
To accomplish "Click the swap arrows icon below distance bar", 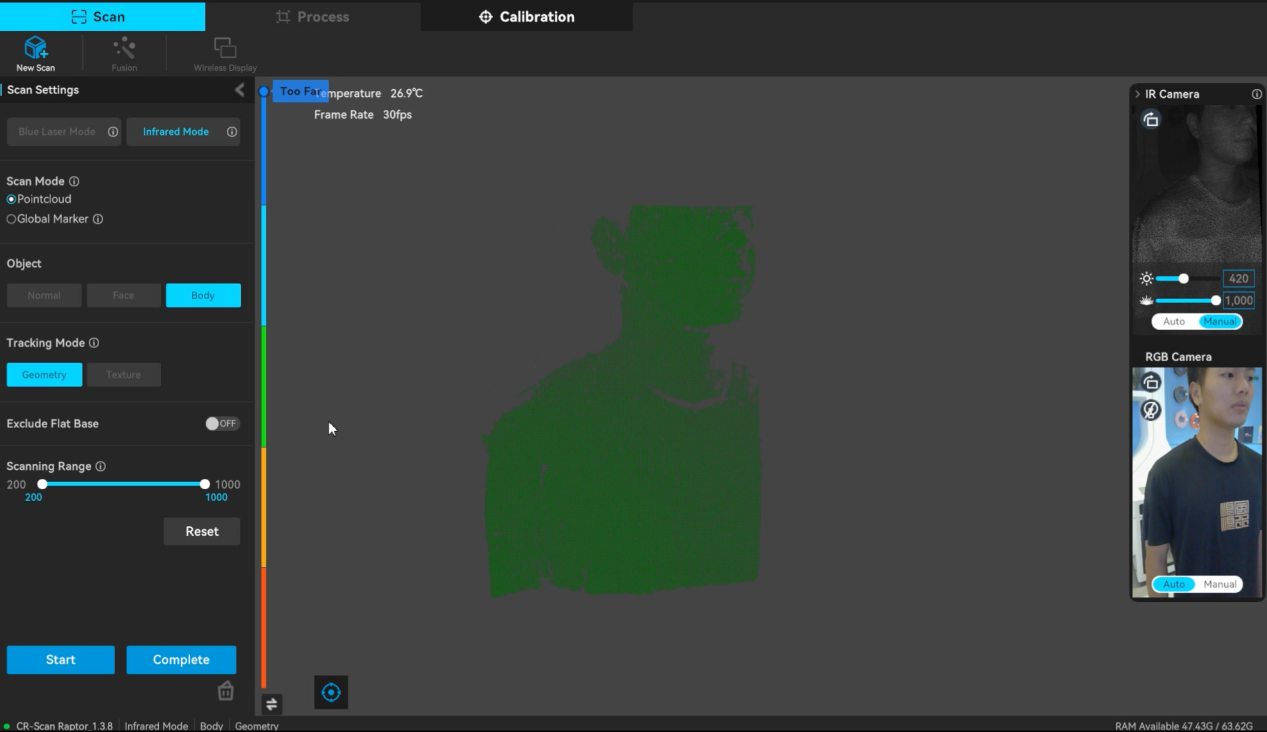I will click(x=271, y=704).
